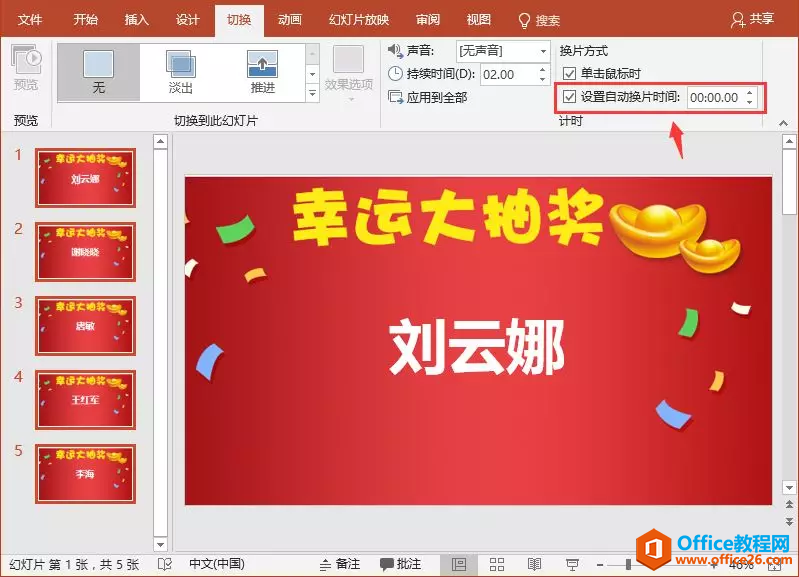799x577 pixels.
Task: Click the zoom slider handle
Action: point(628,565)
